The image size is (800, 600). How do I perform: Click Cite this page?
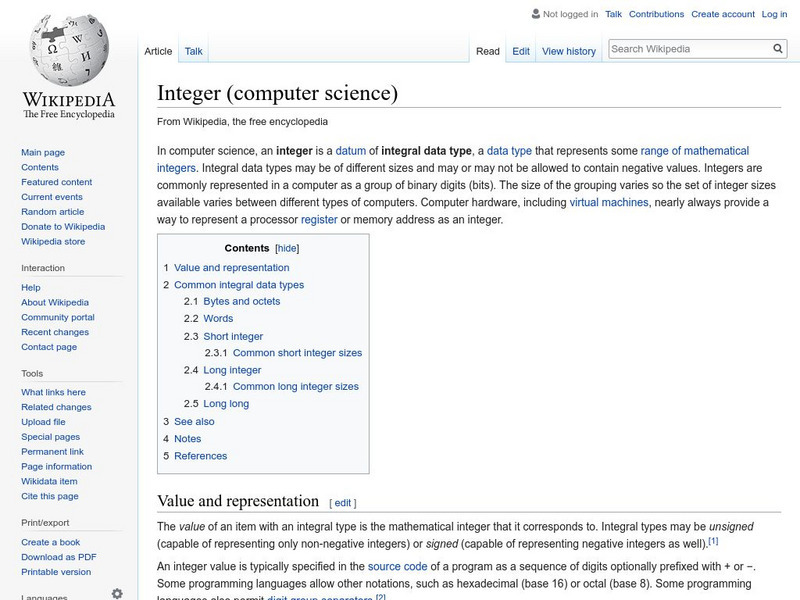click(49, 495)
